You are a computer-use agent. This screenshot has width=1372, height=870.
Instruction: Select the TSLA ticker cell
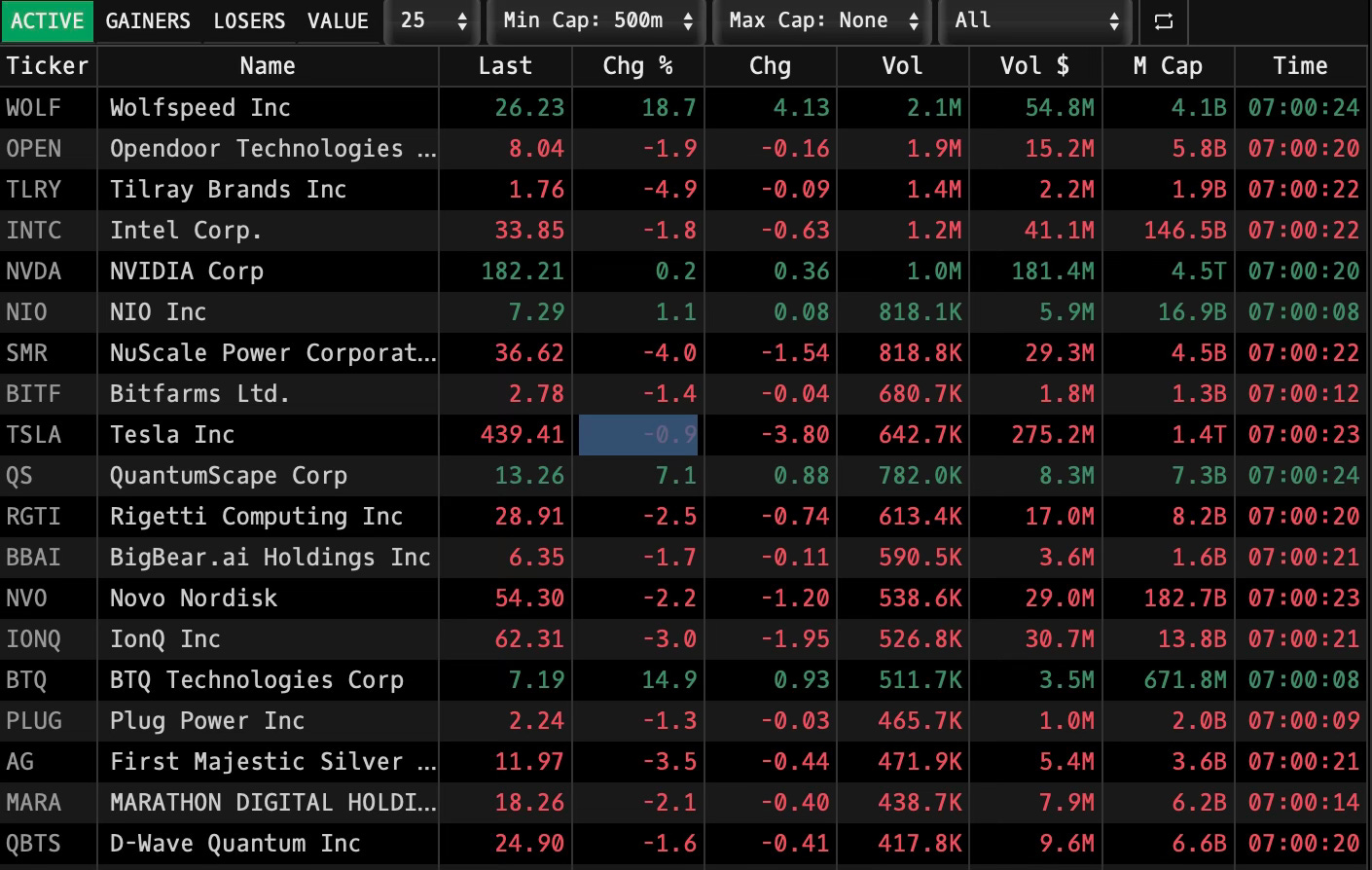(48, 435)
